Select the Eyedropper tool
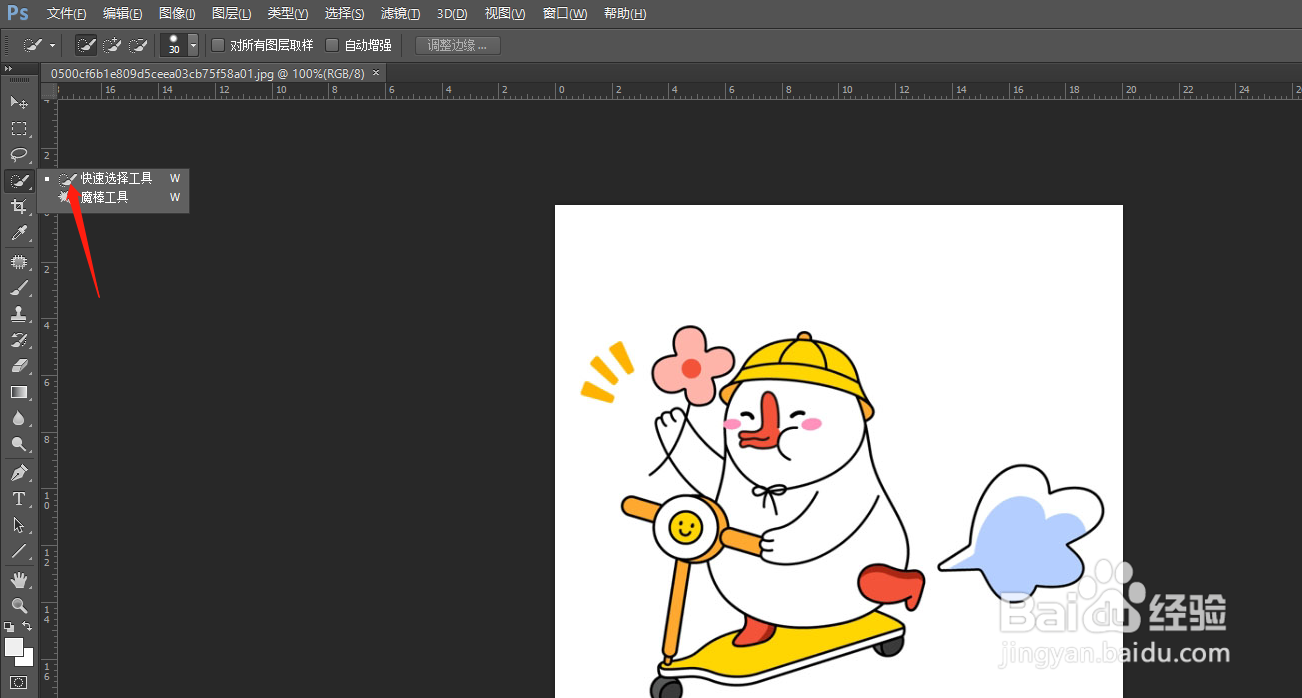 tap(19, 233)
